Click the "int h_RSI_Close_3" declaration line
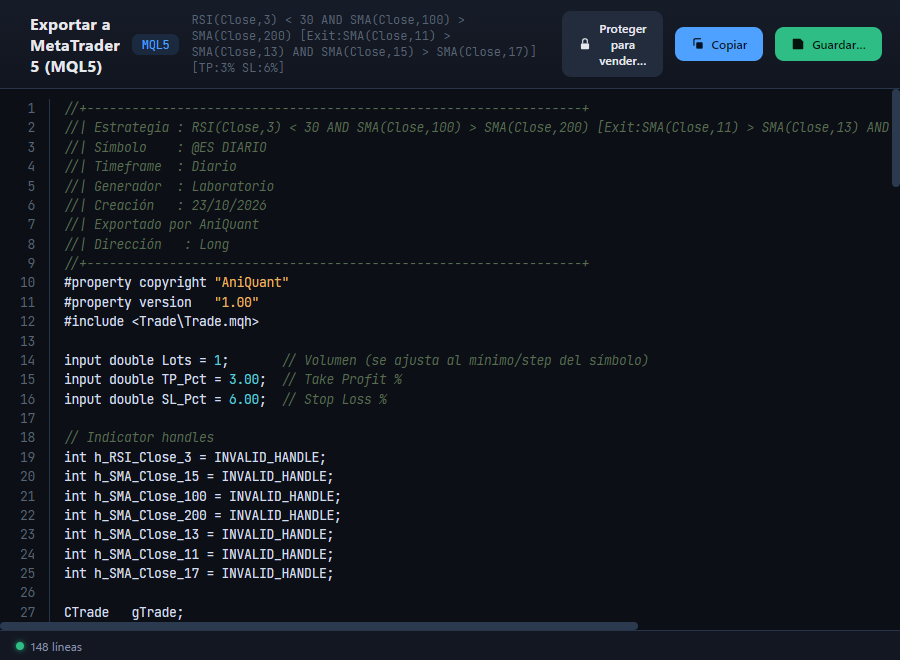The height and width of the screenshot is (660, 900). [195, 457]
